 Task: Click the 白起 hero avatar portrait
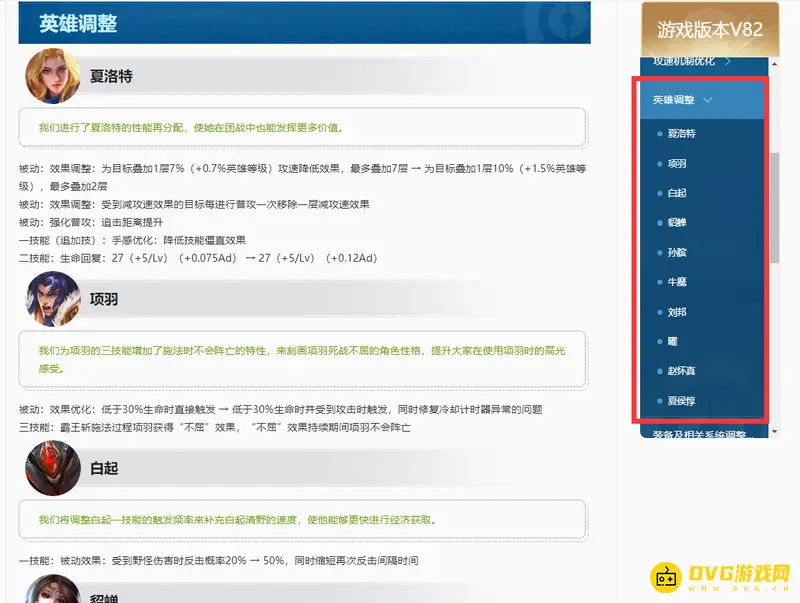pyautogui.click(x=52, y=468)
